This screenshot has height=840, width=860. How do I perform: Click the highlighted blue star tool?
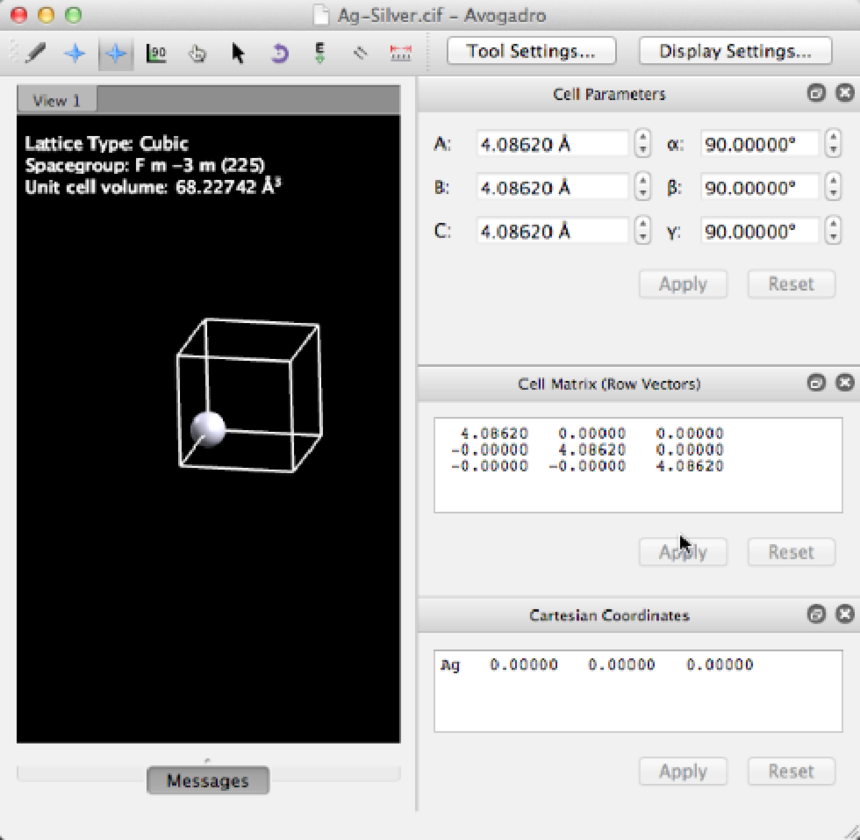(x=116, y=53)
